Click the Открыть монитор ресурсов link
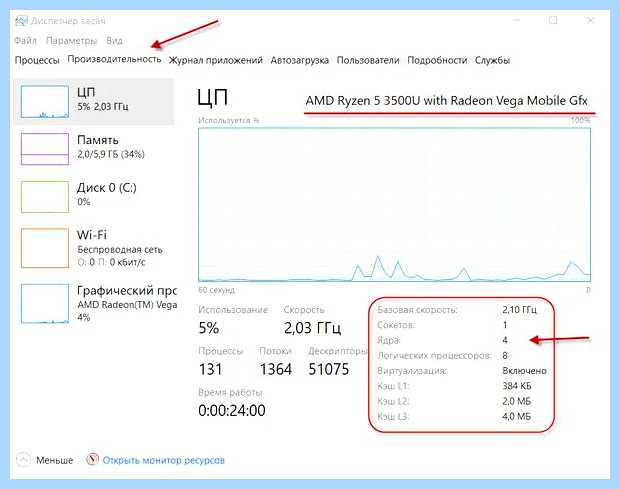The width and height of the screenshot is (620, 489). pos(164,460)
